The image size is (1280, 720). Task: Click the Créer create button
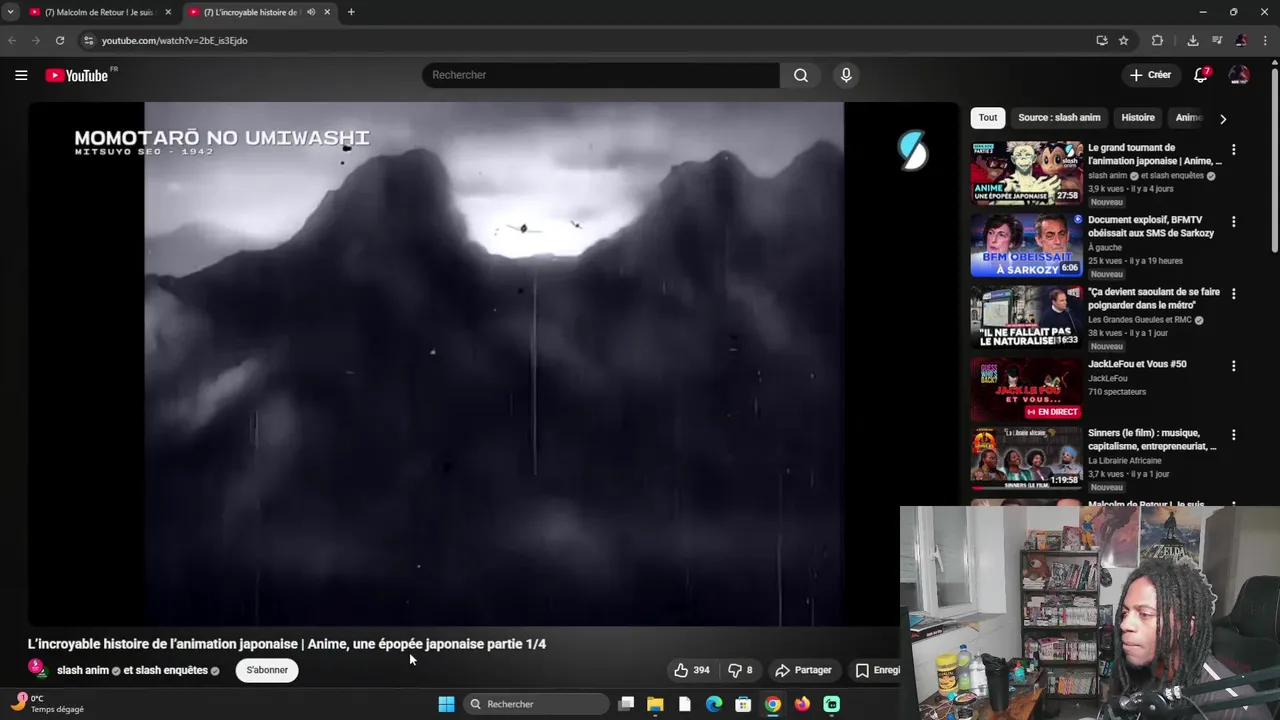[x=1150, y=75]
